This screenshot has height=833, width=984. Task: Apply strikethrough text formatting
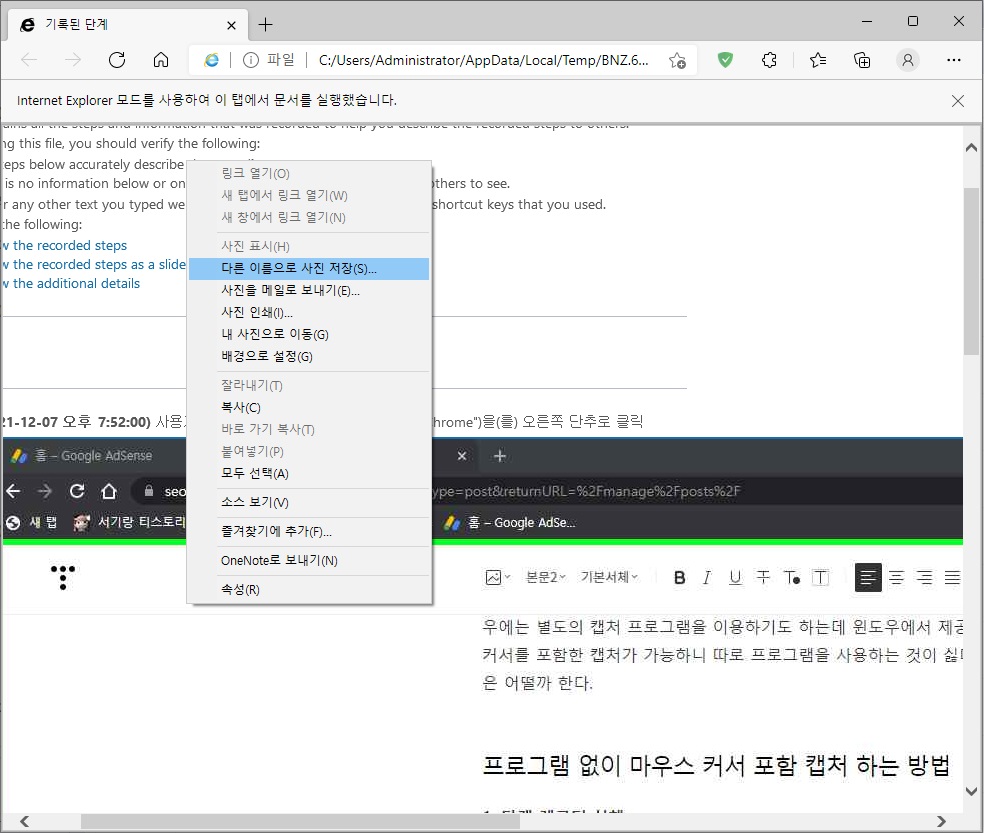pyautogui.click(x=763, y=577)
